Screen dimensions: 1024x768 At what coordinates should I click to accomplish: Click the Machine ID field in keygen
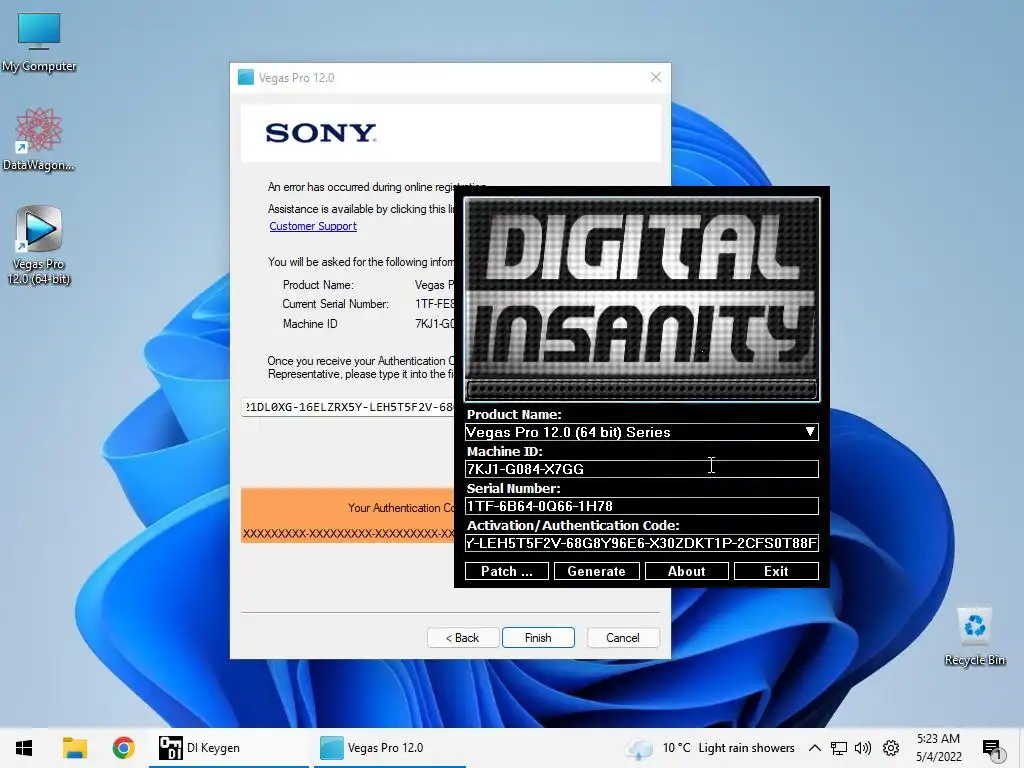[x=641, y=469]
